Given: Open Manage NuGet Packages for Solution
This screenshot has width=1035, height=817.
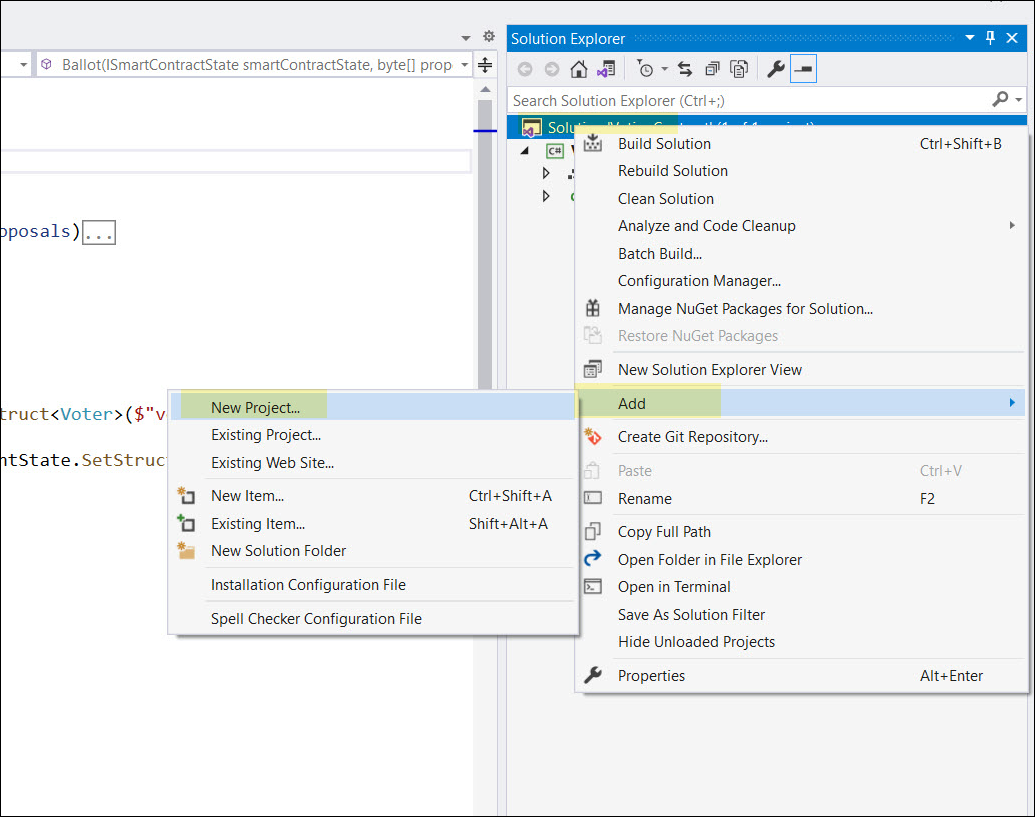Looking at the screenshot, I should [x=801, y=309].
